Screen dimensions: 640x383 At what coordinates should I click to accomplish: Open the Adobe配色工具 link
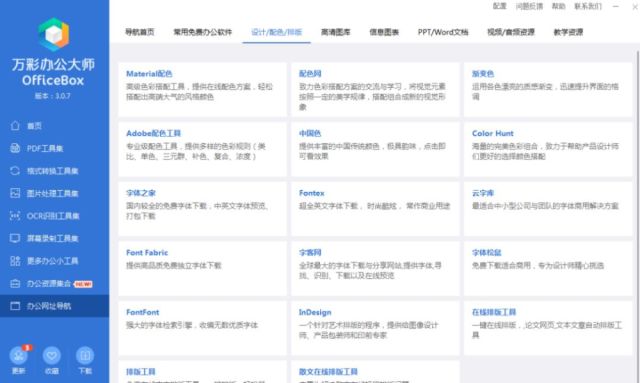tap(153, 133)
